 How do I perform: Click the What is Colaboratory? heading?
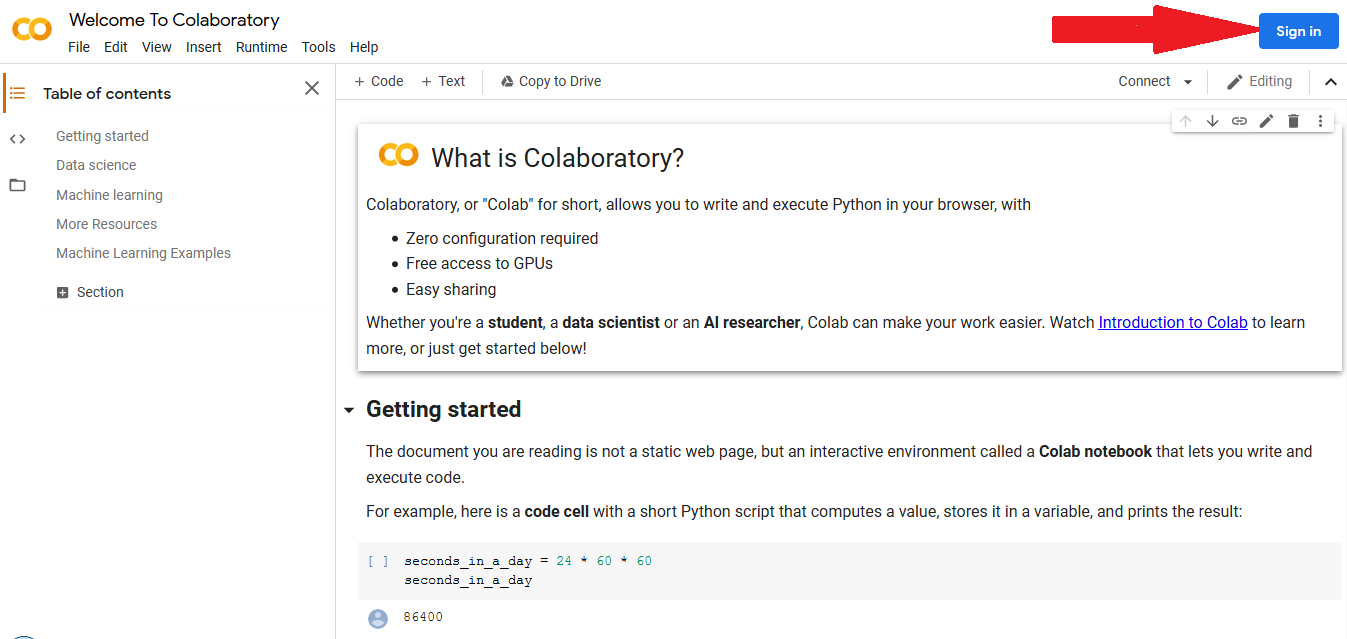557,157
